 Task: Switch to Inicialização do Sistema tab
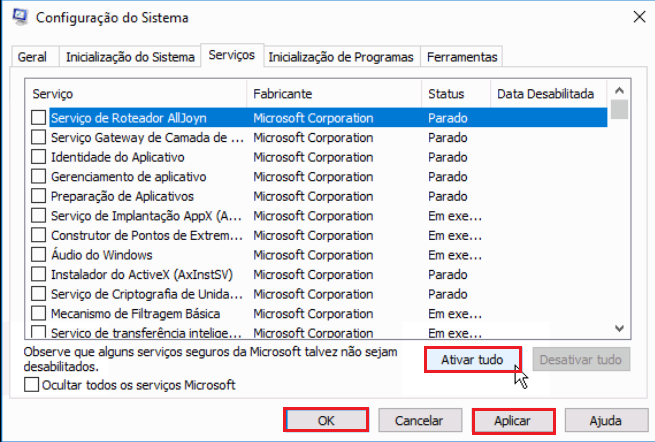point(130,57)
